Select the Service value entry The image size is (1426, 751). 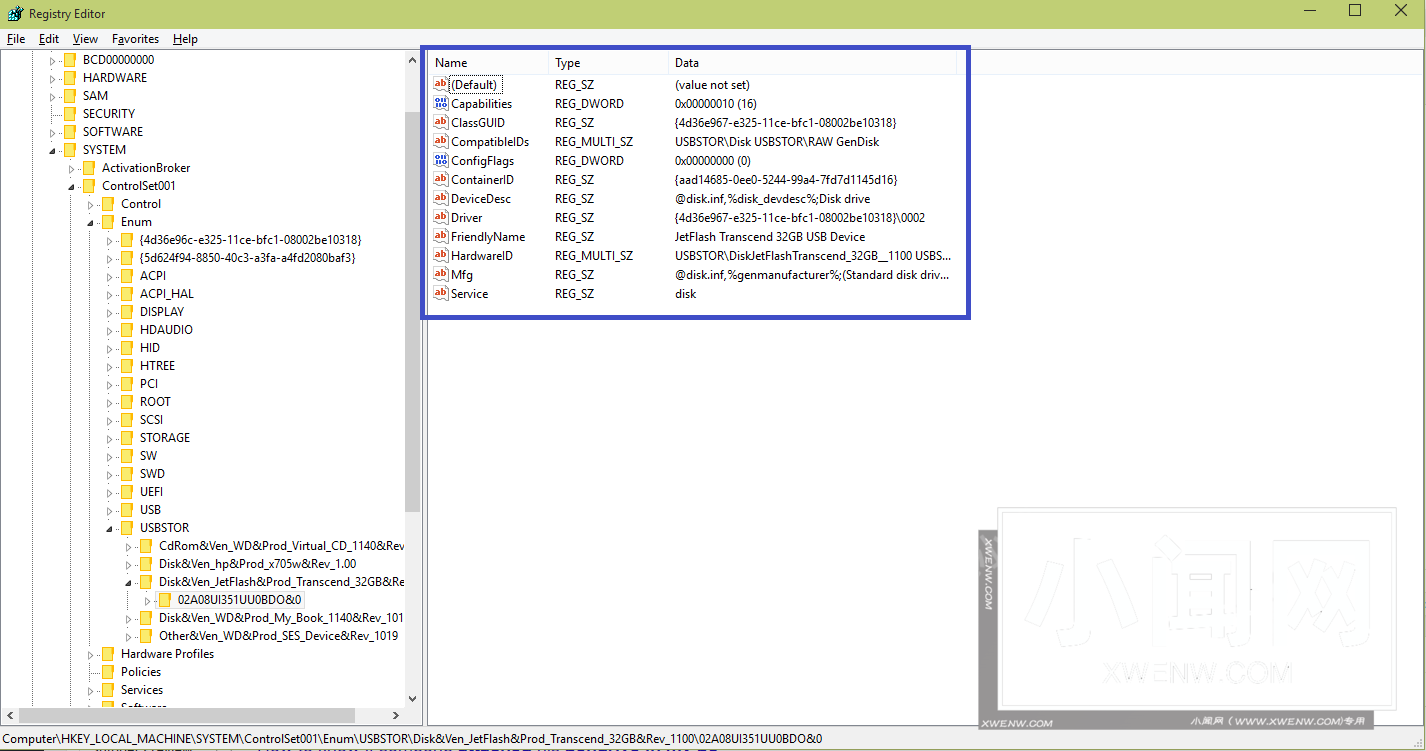coord(469,294)
